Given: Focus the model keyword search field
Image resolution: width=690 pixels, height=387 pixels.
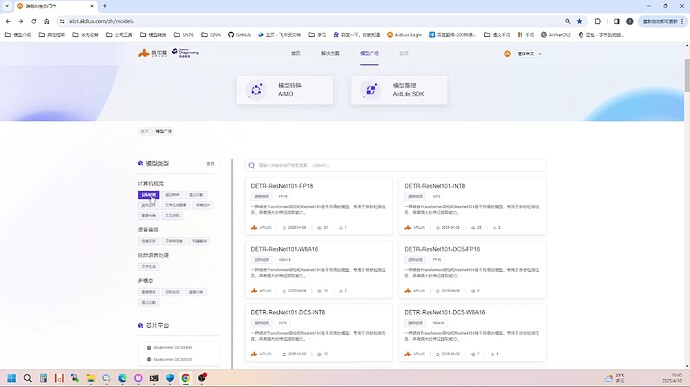Looking at the screenshot, I should tap(396, 166).
